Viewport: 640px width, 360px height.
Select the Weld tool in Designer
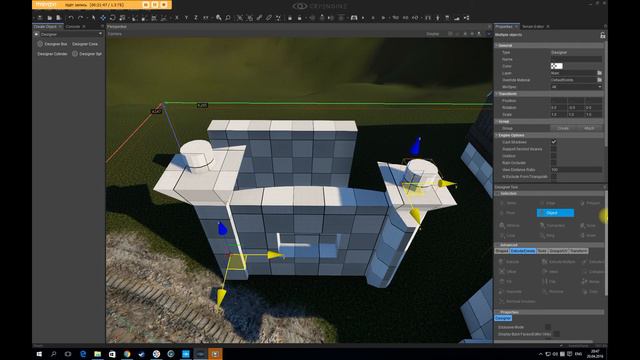coord(550,271)
